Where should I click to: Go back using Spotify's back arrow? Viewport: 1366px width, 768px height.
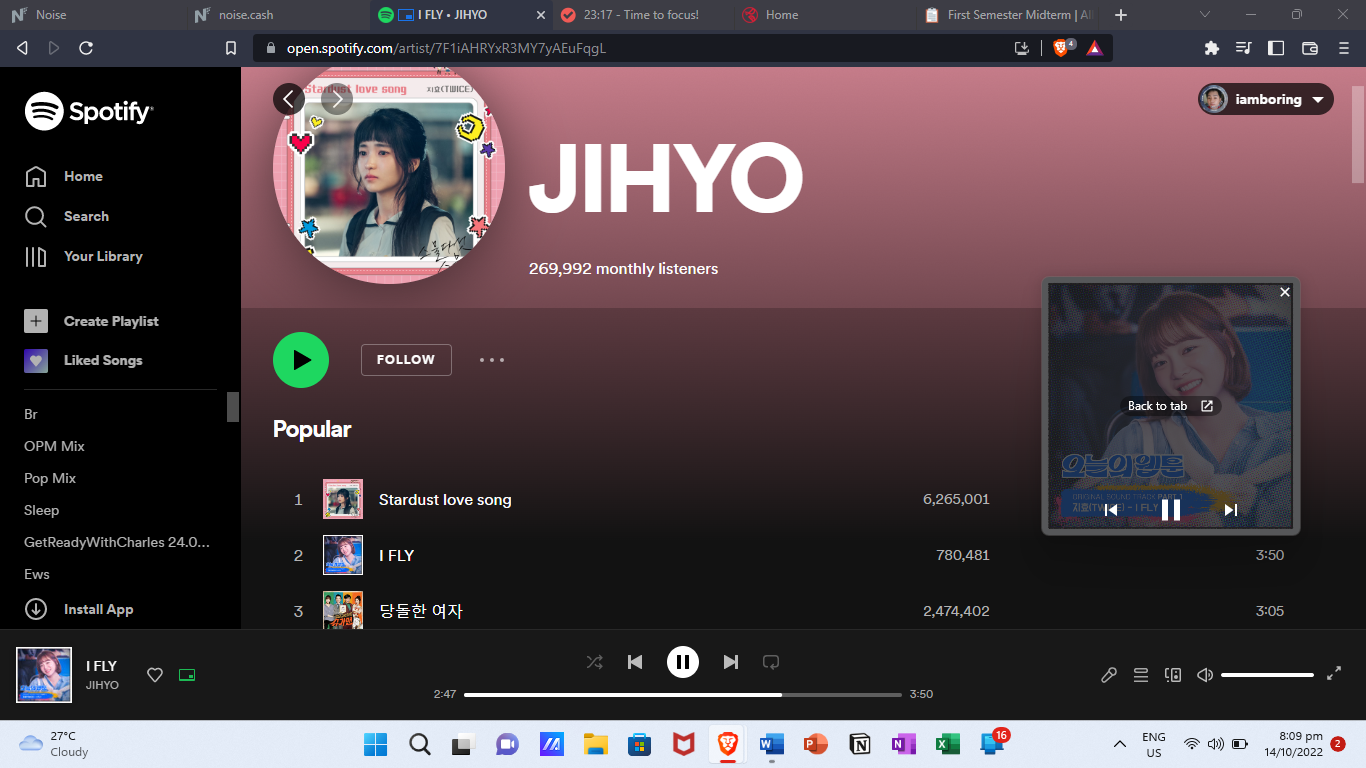click(289, 99)
